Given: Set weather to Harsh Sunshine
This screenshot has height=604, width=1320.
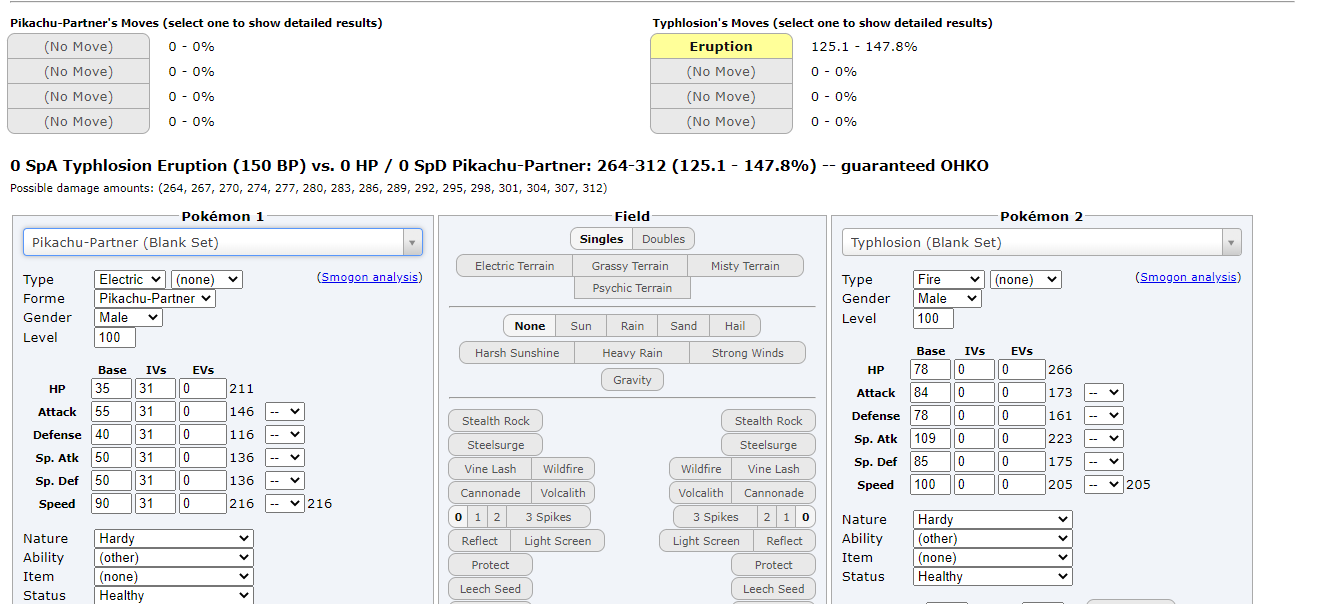Looking at the screenshot, I should (518, 353).
